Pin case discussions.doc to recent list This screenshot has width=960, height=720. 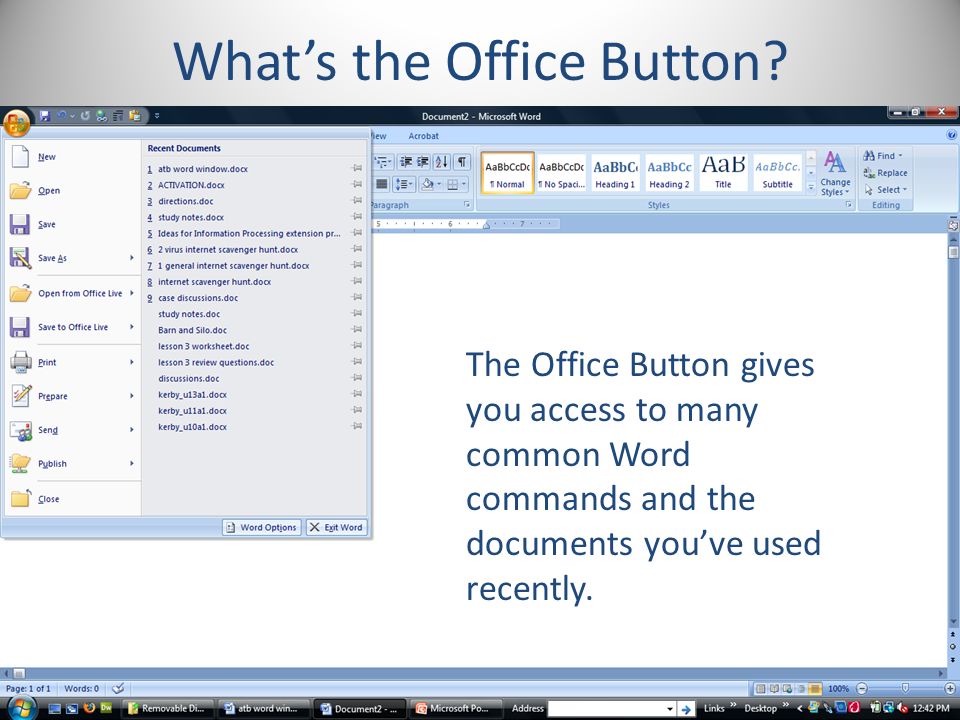(356, 297)
